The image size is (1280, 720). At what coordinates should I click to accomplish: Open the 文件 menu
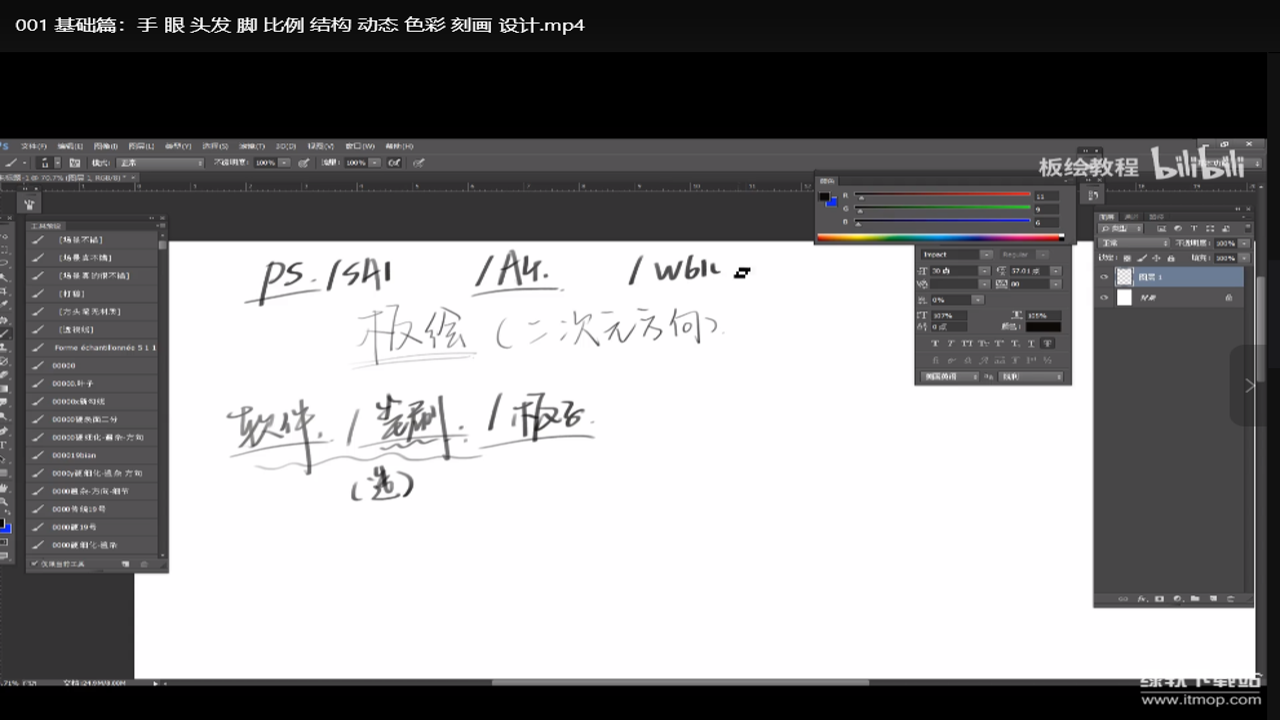[x=34, y=146]
